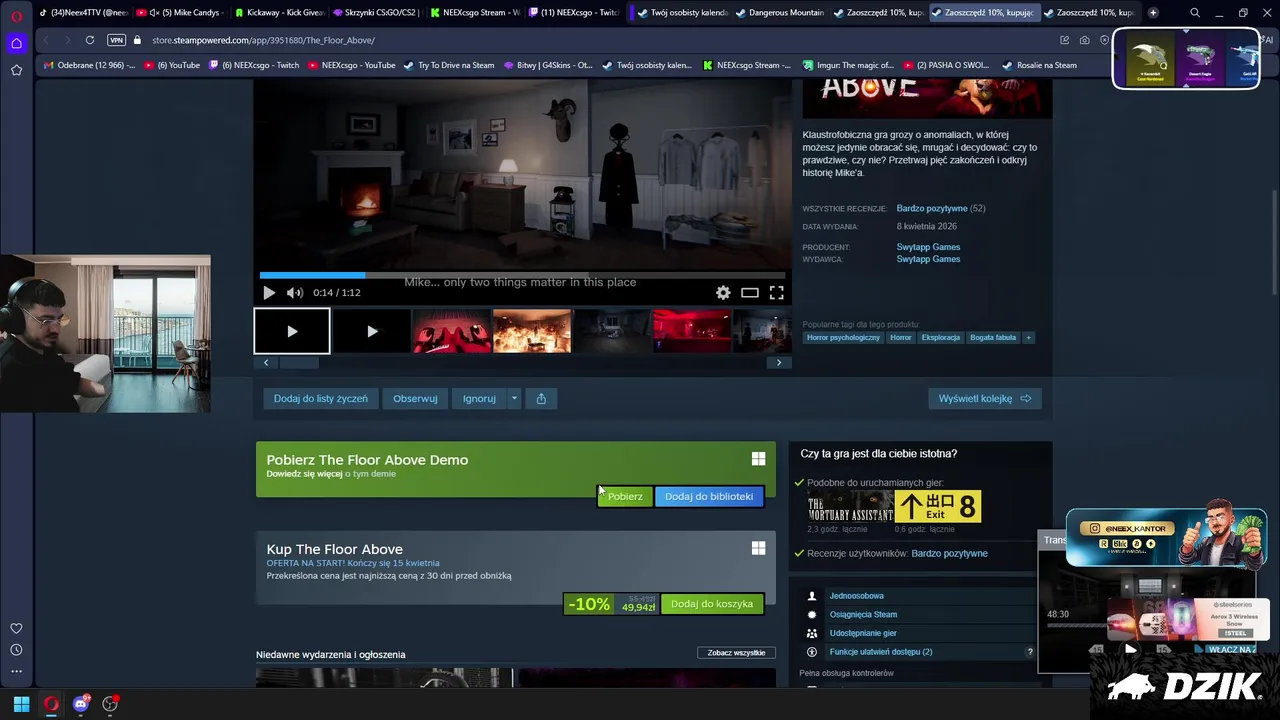Viewport: 1280px width, 720px height.
Task: Click the share icon button
Action: (x=541, y=398)
